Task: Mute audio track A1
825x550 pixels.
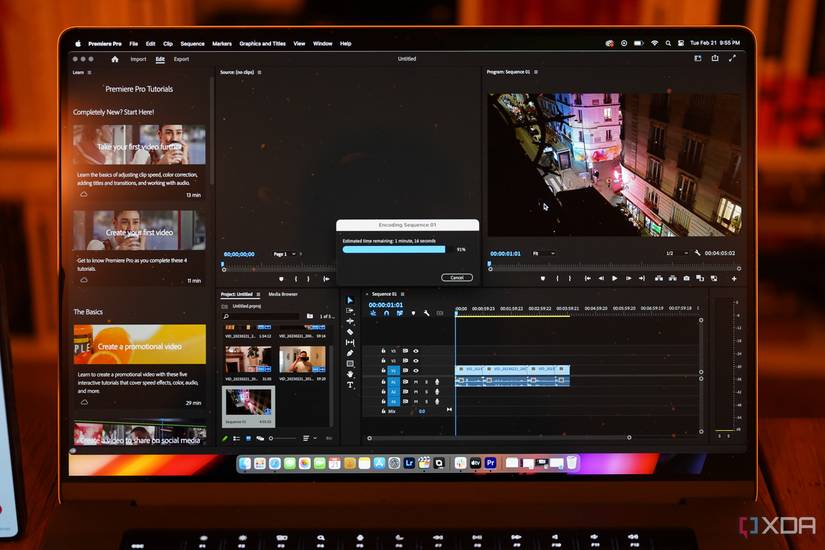Action: pos(416,381)
